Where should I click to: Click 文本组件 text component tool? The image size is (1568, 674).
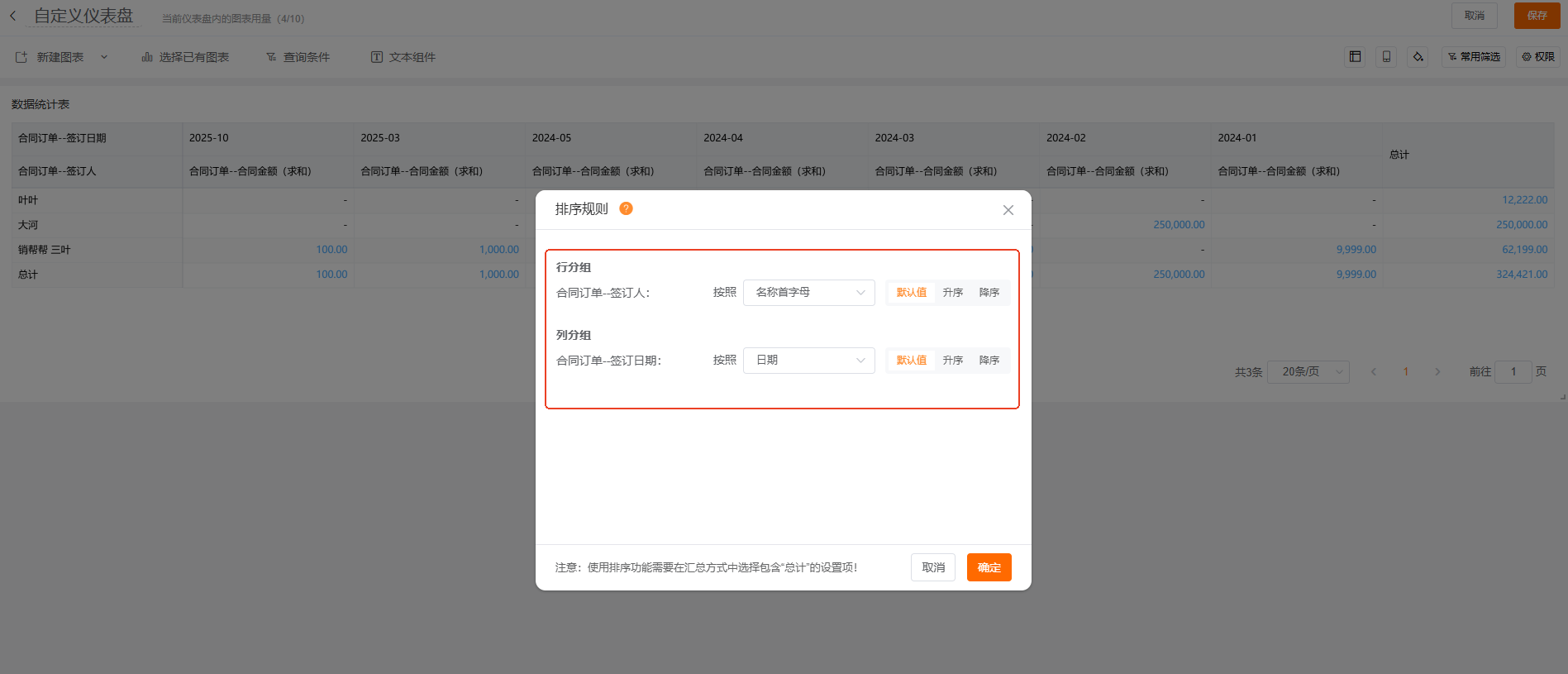[403, 57]
